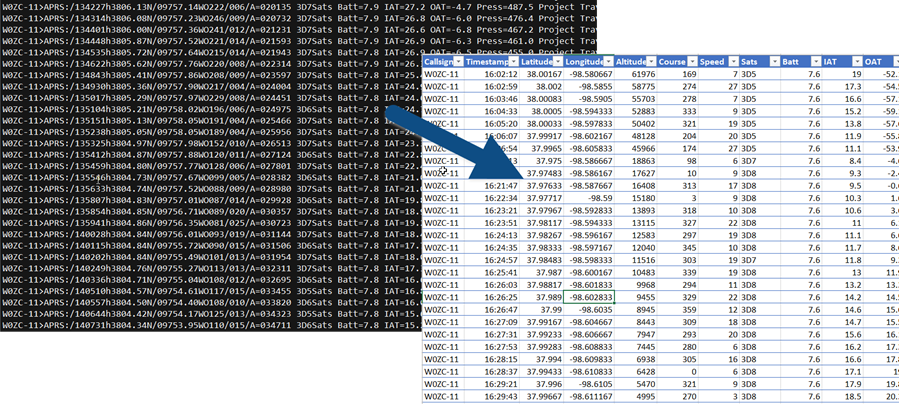Select latitude cell 37.99917
The width and height of the screenshot is (900, 404).
[541, 136]
